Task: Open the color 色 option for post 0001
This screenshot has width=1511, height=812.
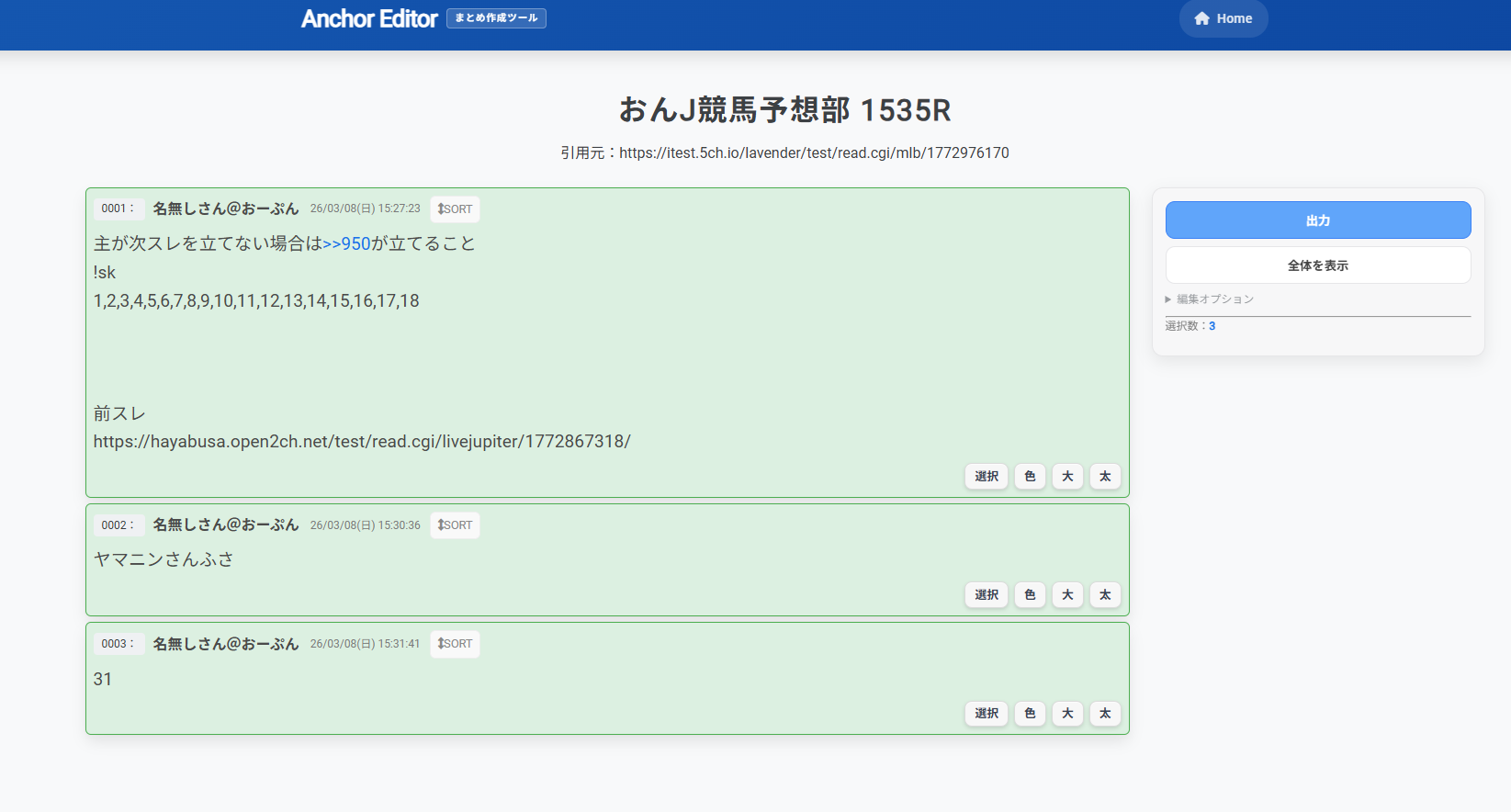Action: pos(1030,477)
